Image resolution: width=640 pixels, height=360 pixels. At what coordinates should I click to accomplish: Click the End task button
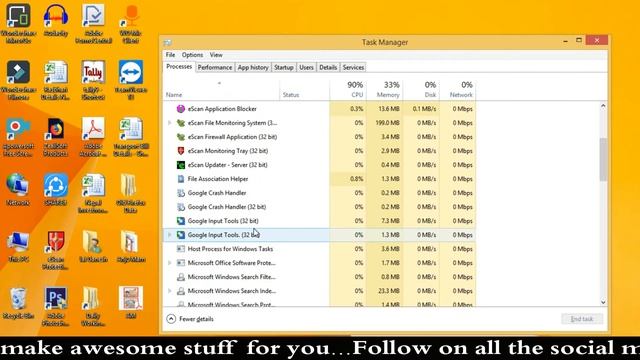582,319
